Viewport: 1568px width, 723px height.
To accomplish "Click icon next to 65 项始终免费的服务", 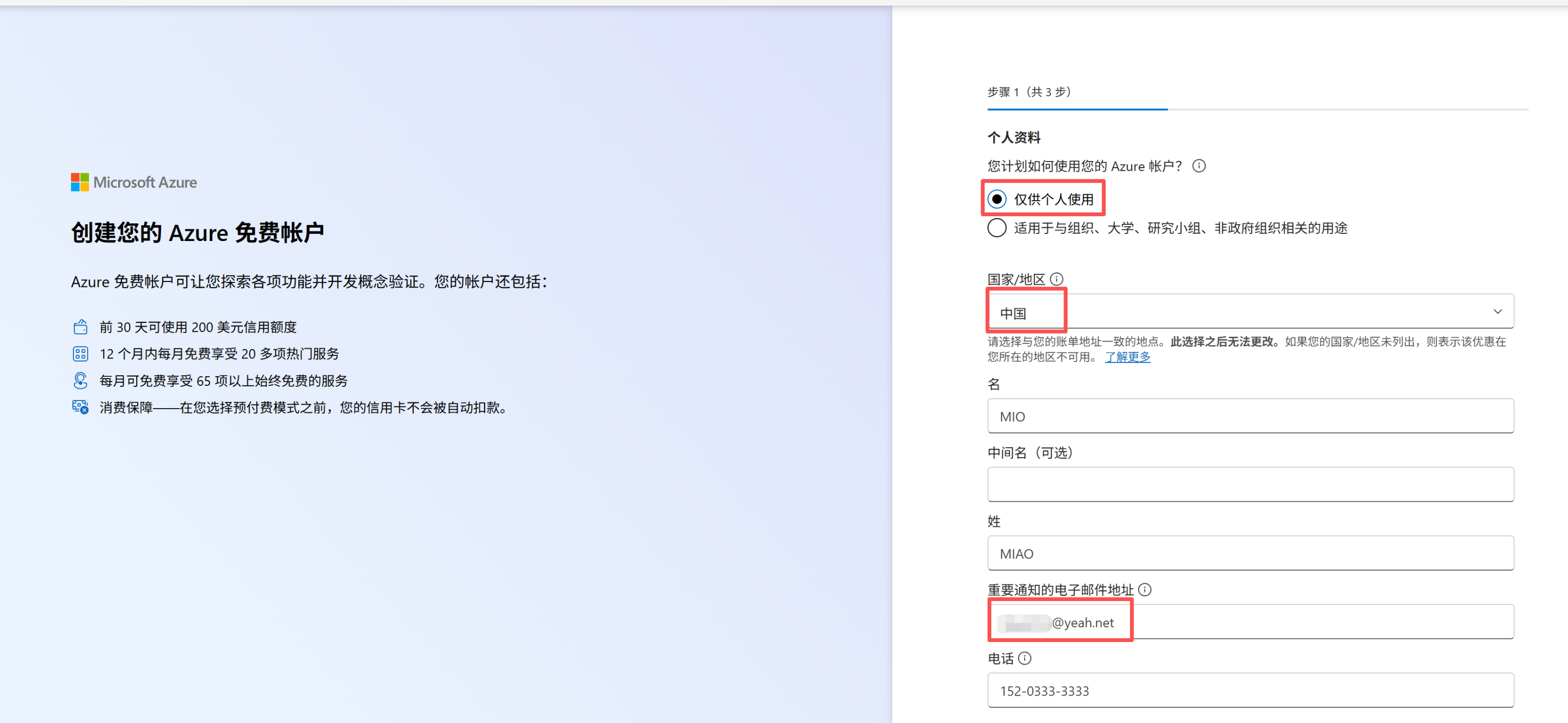I will [x=80, y=380].
